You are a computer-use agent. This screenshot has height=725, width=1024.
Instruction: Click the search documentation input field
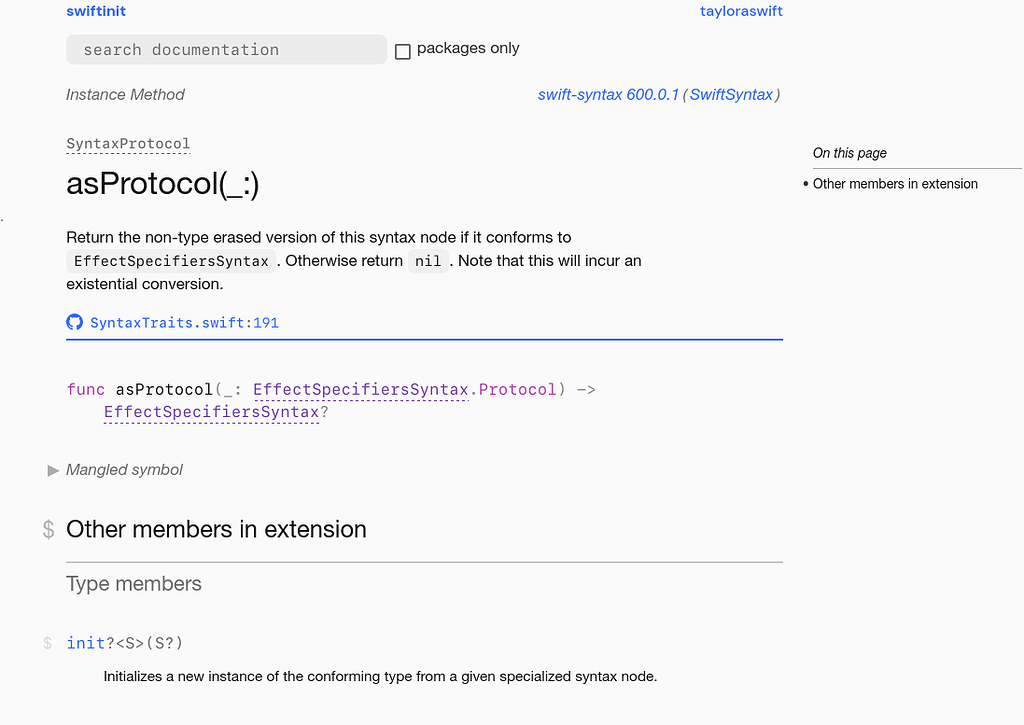point(226,49)
